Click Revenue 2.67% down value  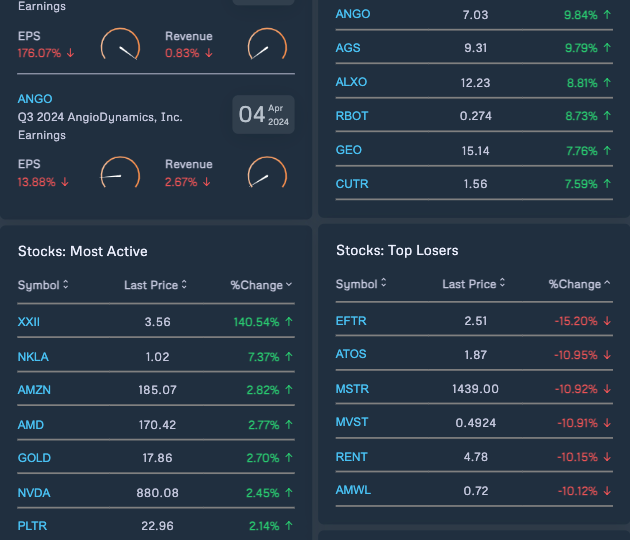tap(188, 182)
